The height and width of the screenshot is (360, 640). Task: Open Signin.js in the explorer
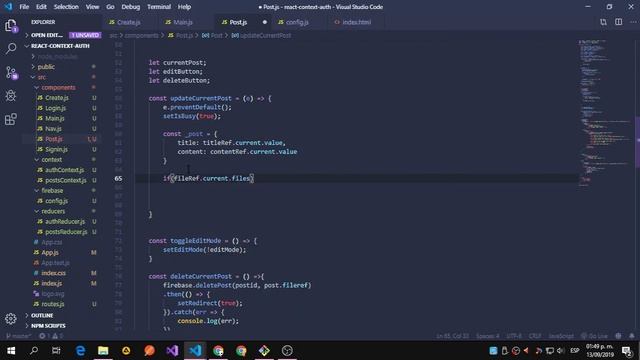(x=56, y=149)
